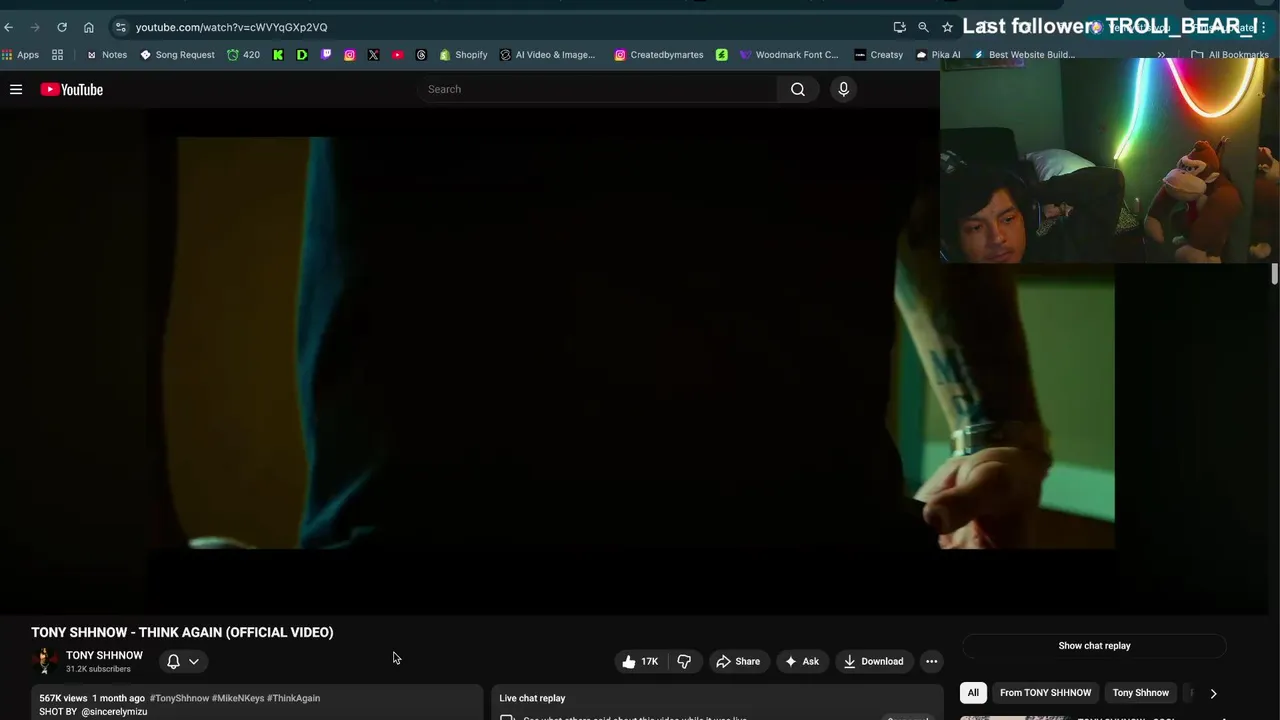This screenshot has height=720, width=1280.
Task: Select the From TONY SHHNOW chip
Action: 1045,692
